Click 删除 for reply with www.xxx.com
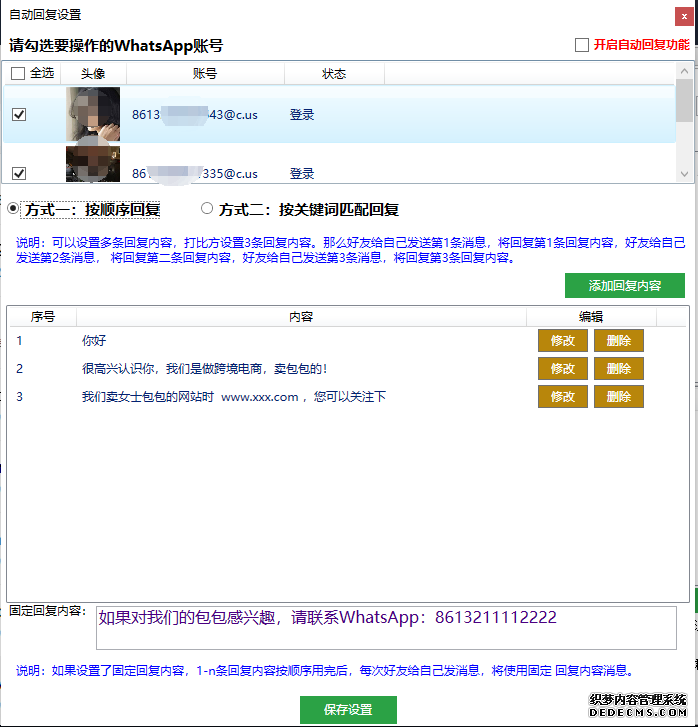 pos(619,396)
